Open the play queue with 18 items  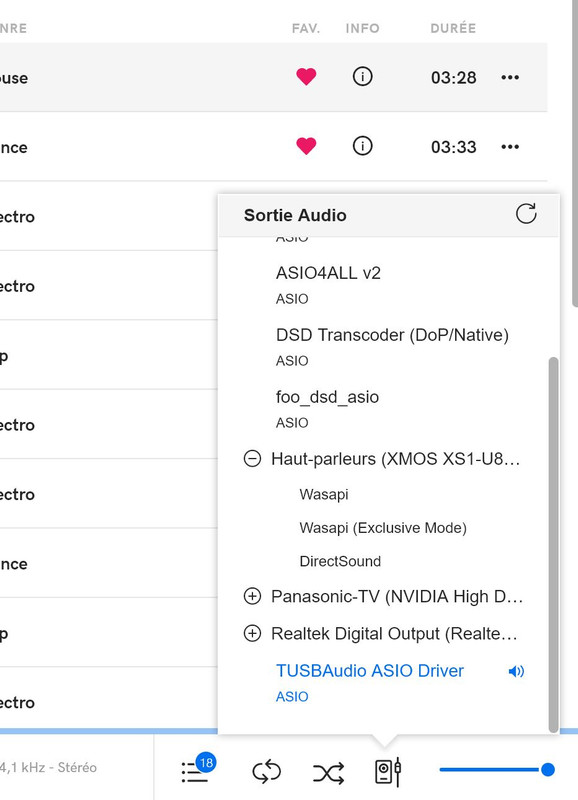pos(197,768)
